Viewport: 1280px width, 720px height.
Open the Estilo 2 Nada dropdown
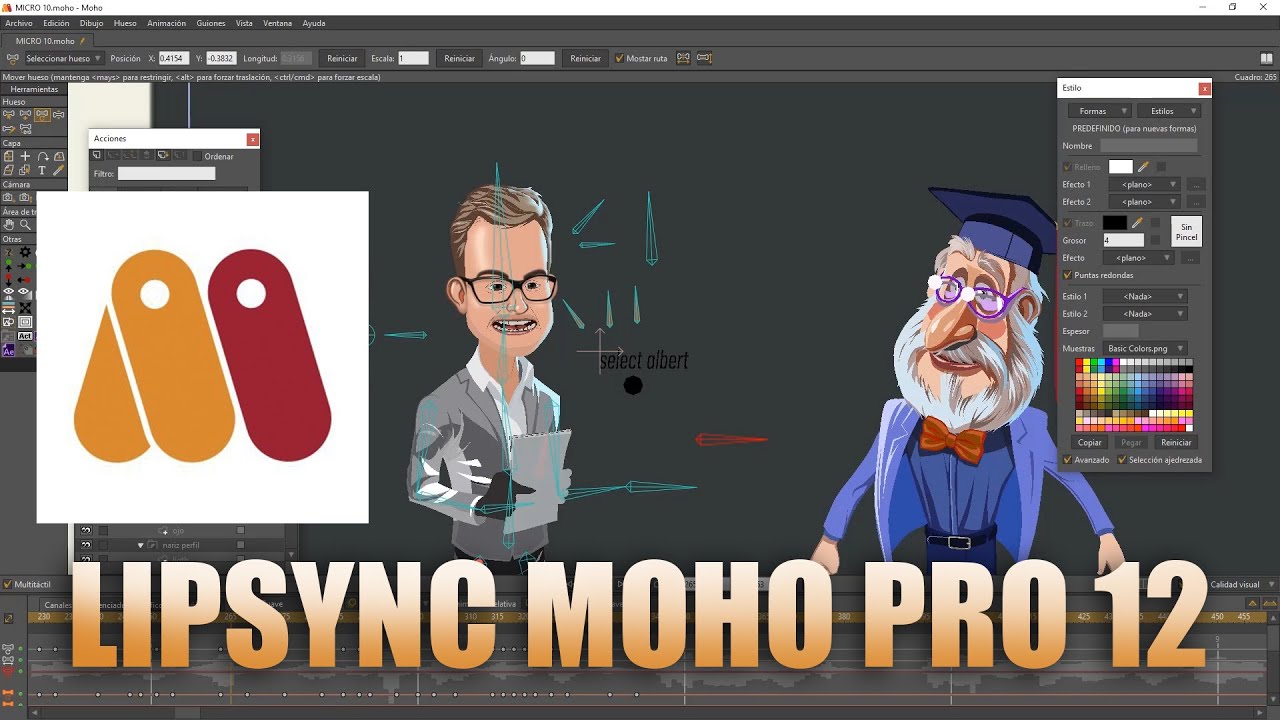coord(1145,314)
